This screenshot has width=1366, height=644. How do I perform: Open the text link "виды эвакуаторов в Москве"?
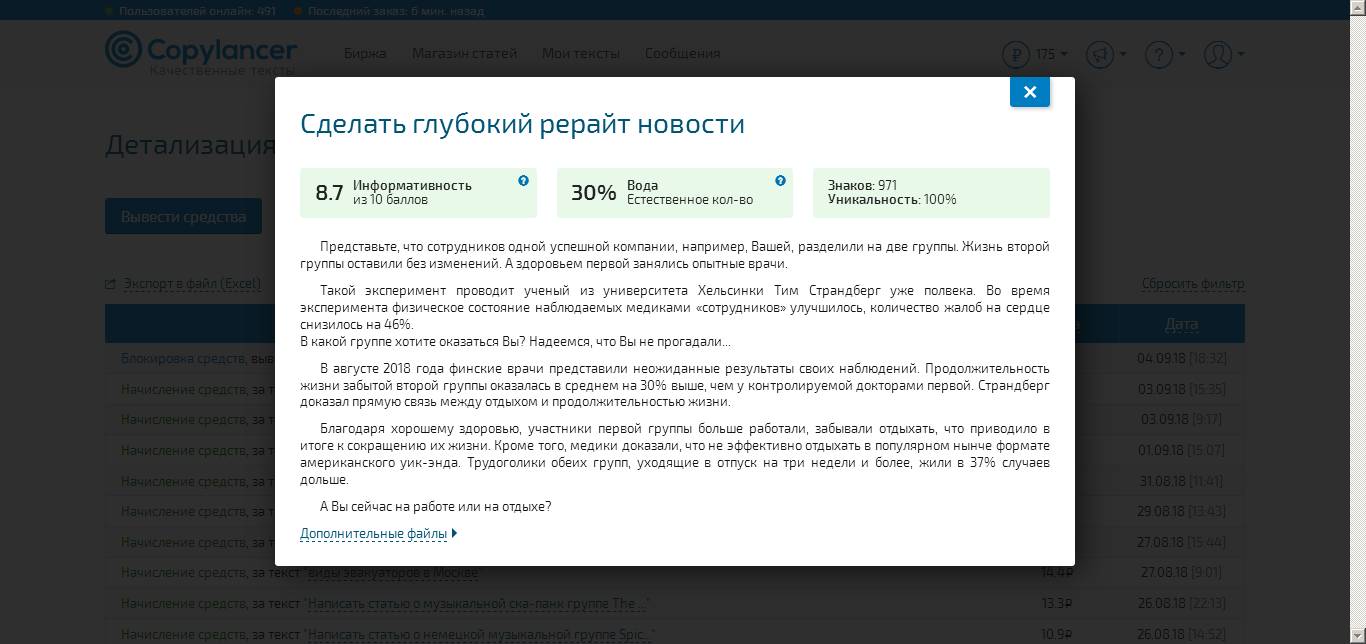(392, 573)
